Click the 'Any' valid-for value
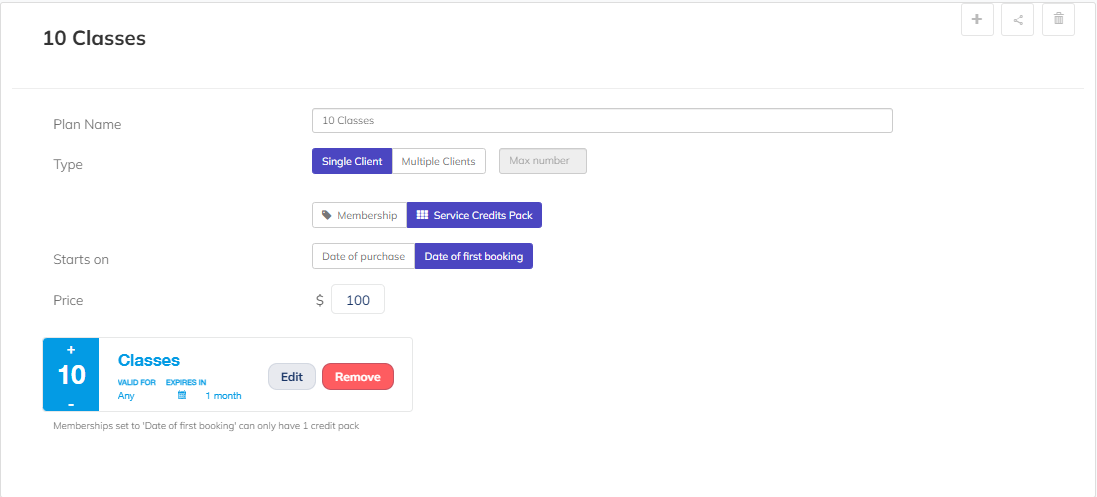 point(126,396)
